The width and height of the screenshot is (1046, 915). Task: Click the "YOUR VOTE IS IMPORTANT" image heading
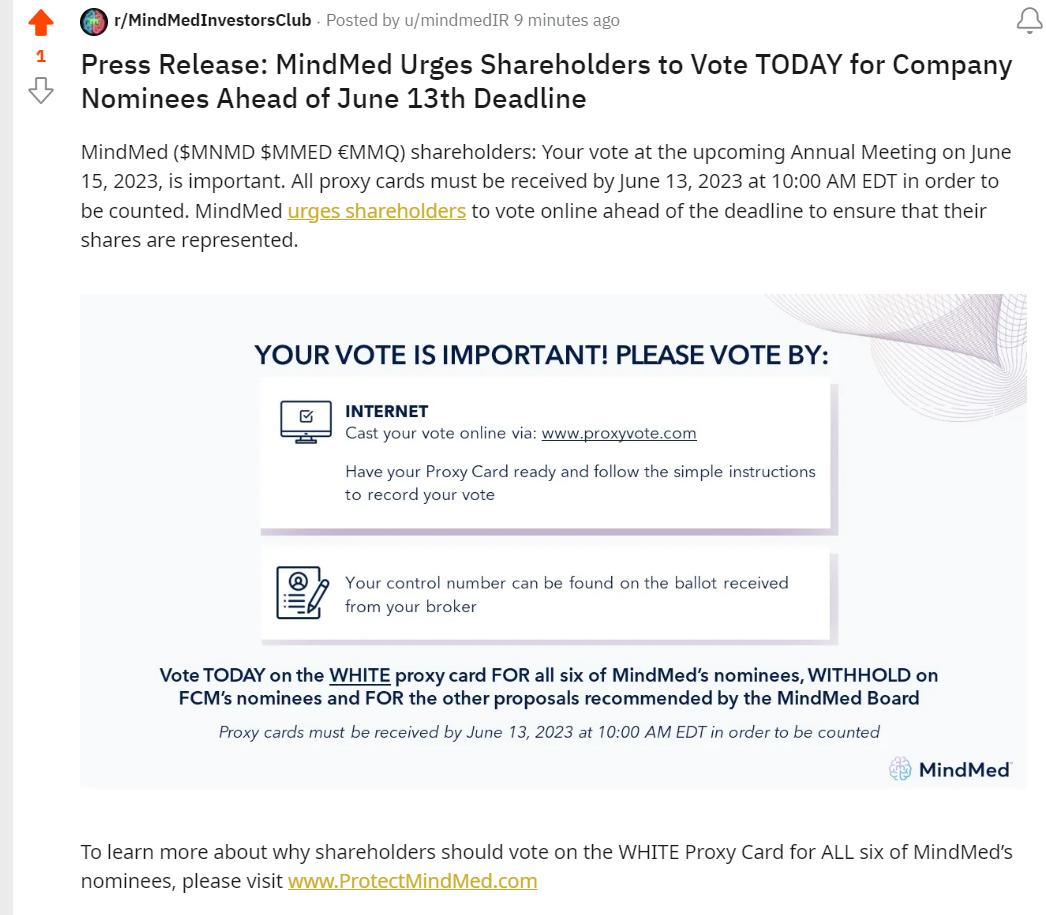tap(541, 355)
